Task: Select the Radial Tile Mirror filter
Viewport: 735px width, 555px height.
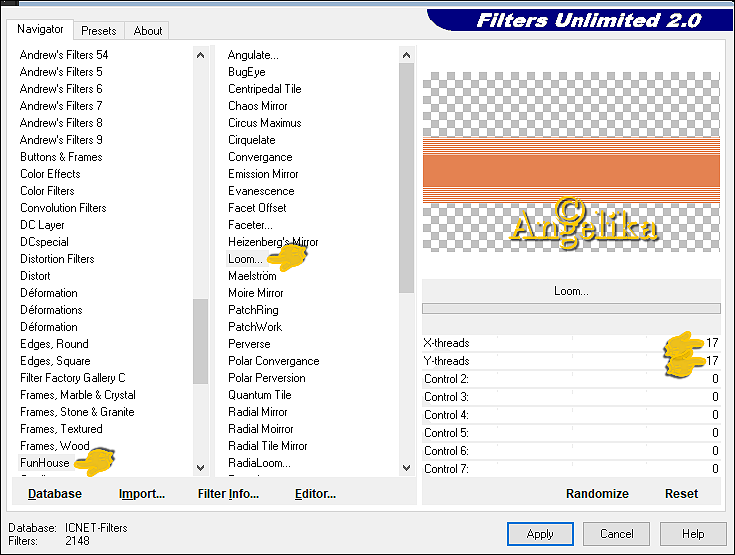Action: (x=268, y=446)
